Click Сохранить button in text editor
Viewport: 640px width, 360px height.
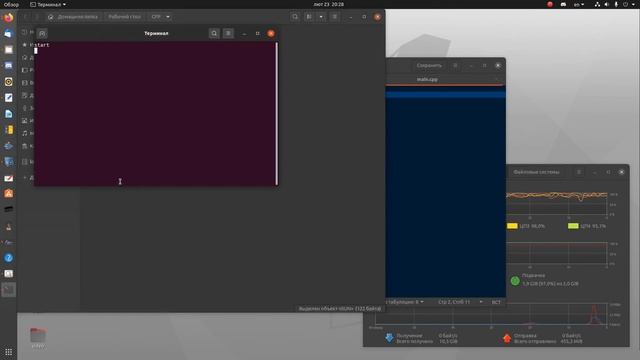429,65
